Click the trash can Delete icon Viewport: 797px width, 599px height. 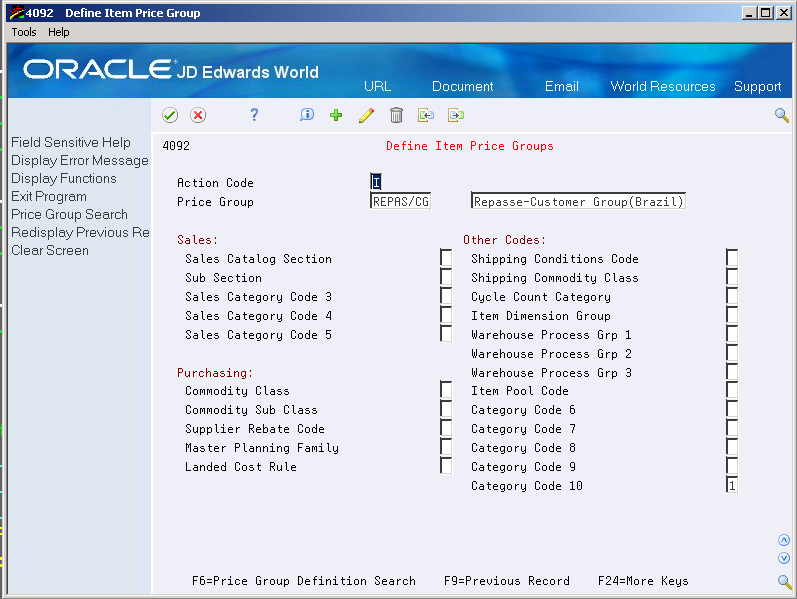coord(396,115)
